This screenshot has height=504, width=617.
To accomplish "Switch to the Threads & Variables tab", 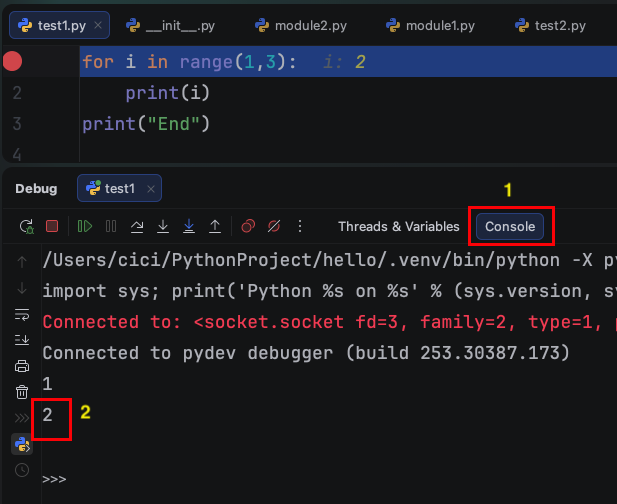I will tap(398, 227).
